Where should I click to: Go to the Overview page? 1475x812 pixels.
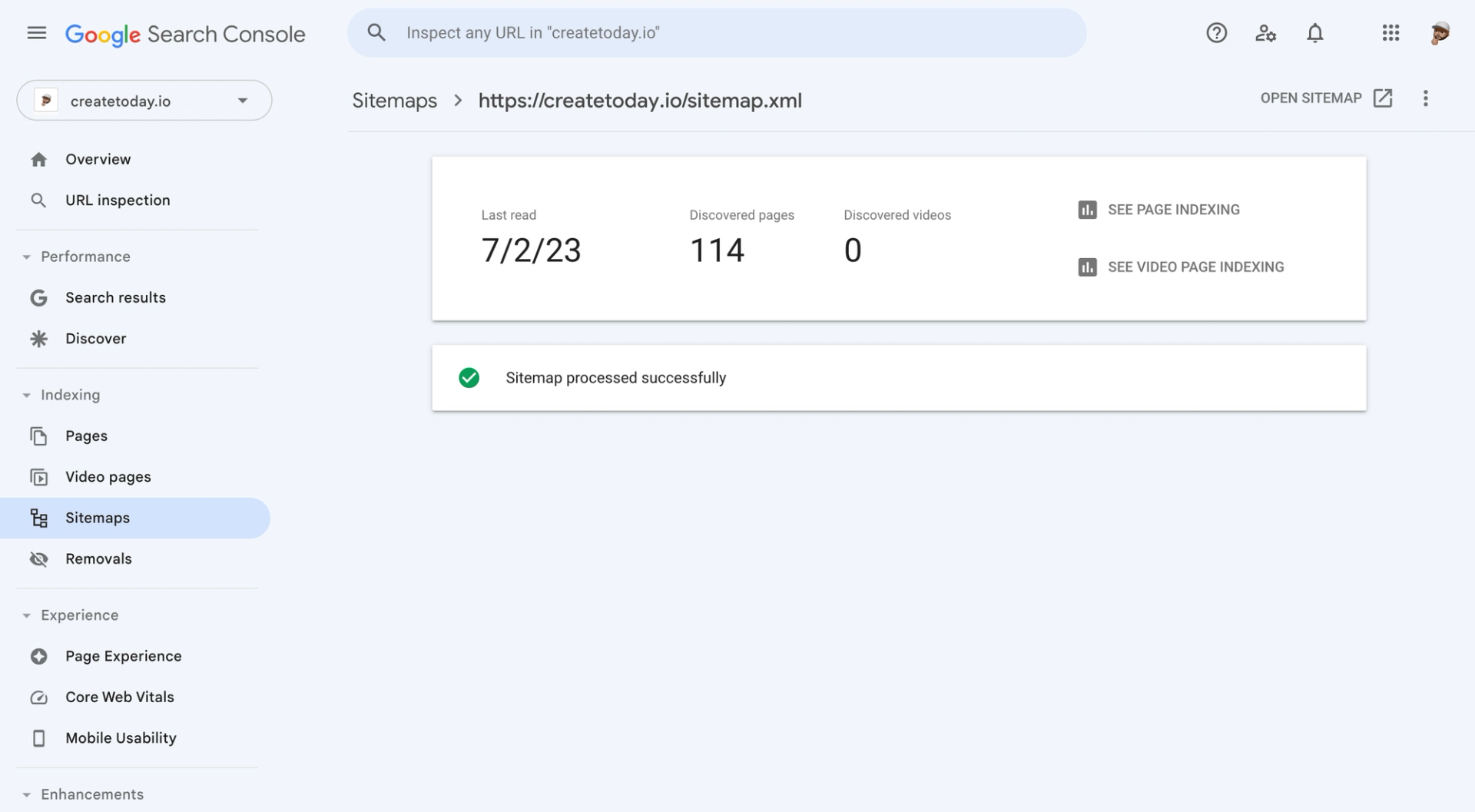point(98,159)
